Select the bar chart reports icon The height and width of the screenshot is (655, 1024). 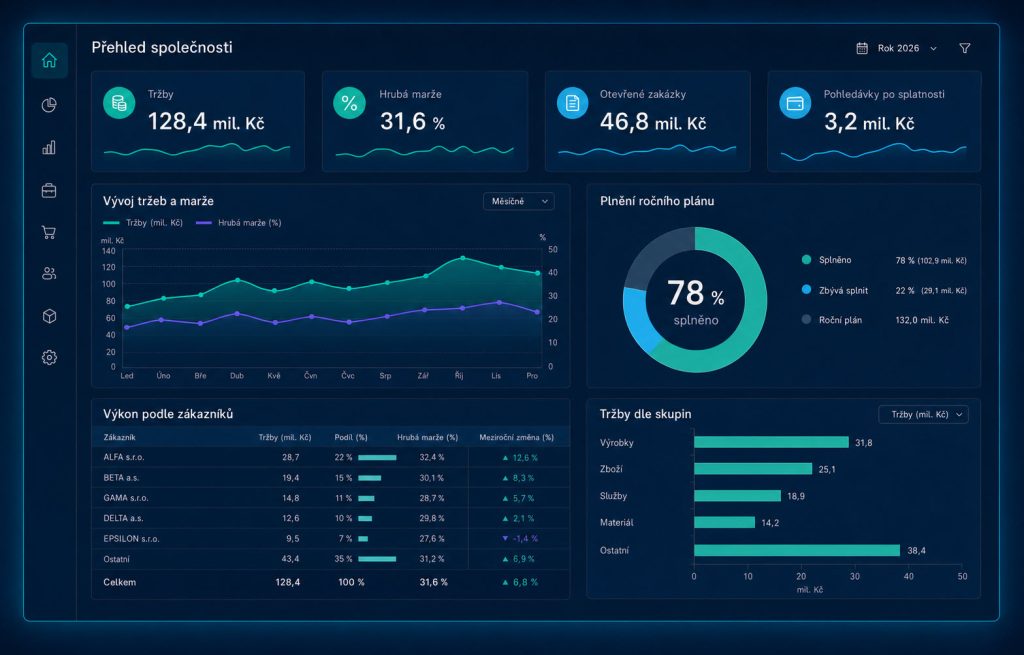coord(49,148)
